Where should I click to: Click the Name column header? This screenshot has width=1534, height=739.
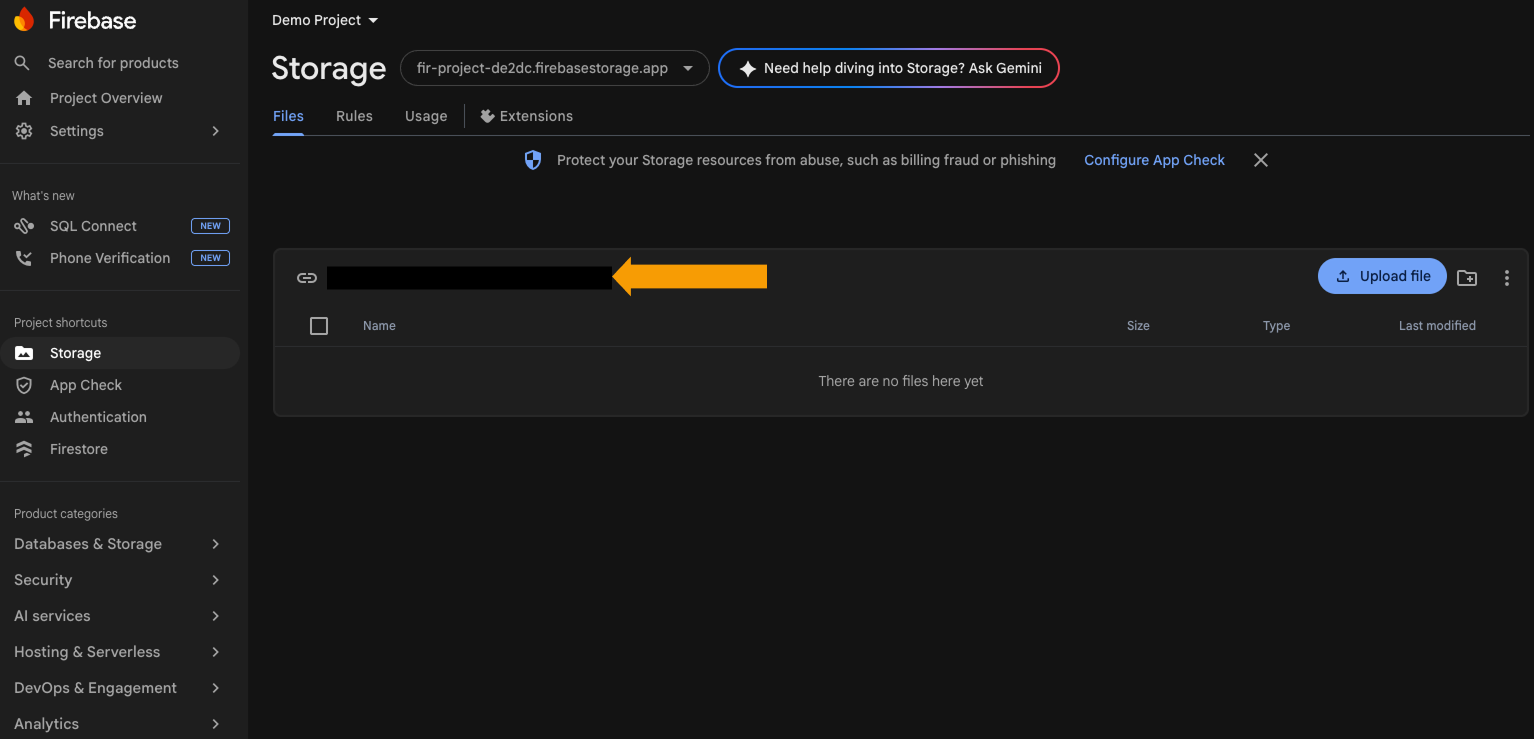379,326
